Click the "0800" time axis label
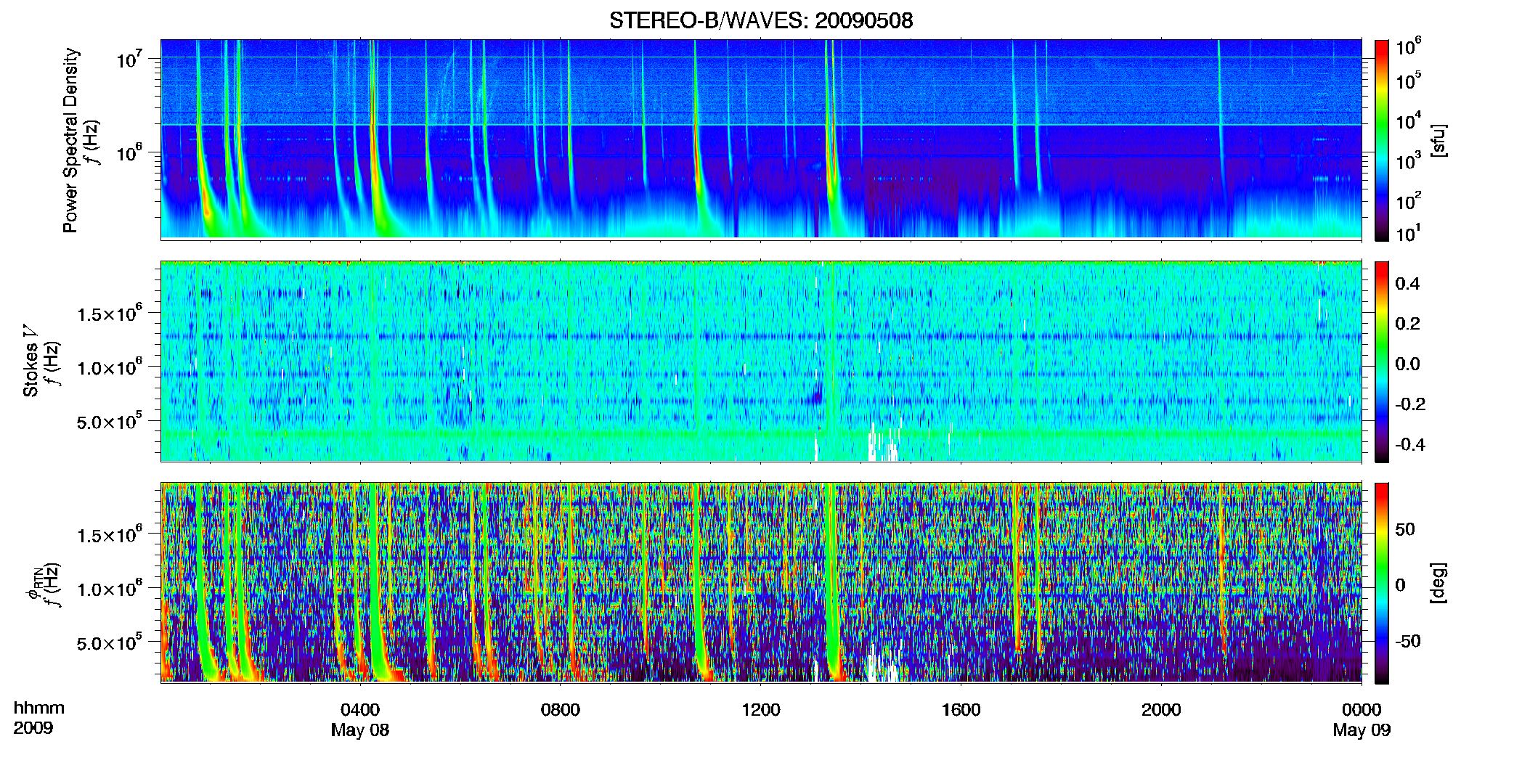The height and width of the screenshot is (784, 1522). tap(561, 710)
